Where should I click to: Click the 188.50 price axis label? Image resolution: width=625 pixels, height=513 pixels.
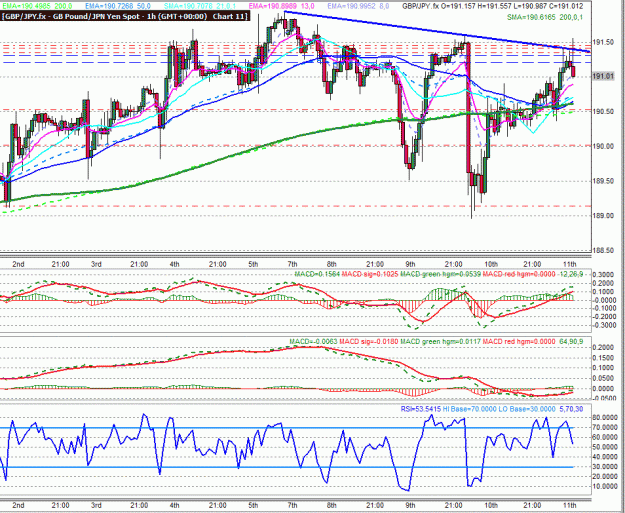coord(603,250)
